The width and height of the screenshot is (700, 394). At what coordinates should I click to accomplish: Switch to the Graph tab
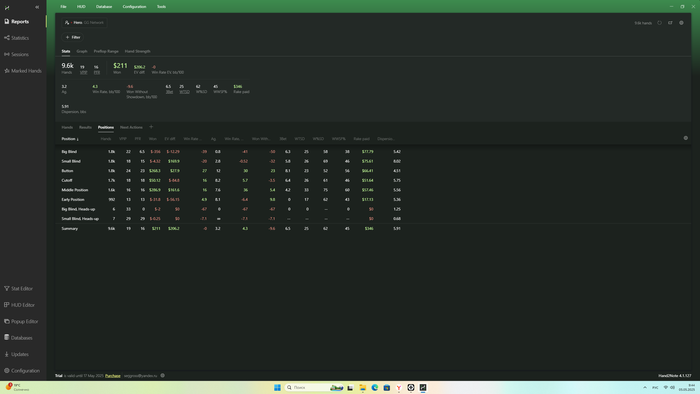[82, 51]
